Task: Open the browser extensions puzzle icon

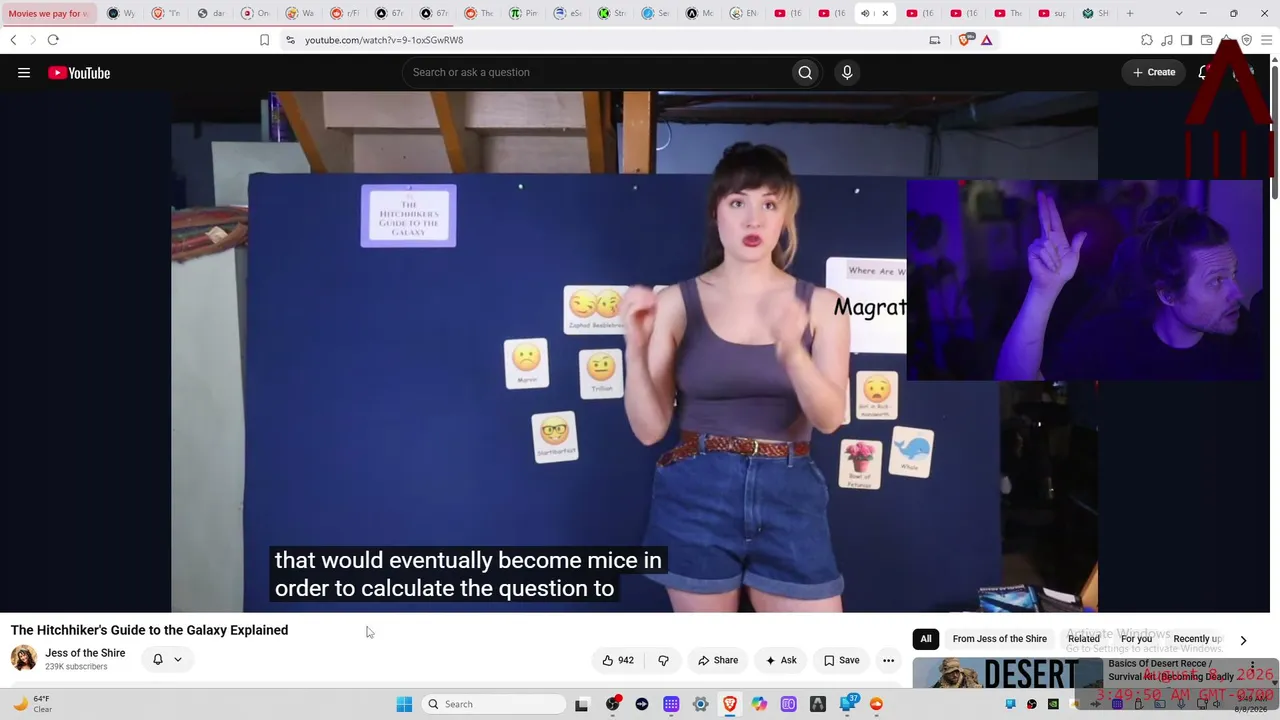Action: [1147, 40]
